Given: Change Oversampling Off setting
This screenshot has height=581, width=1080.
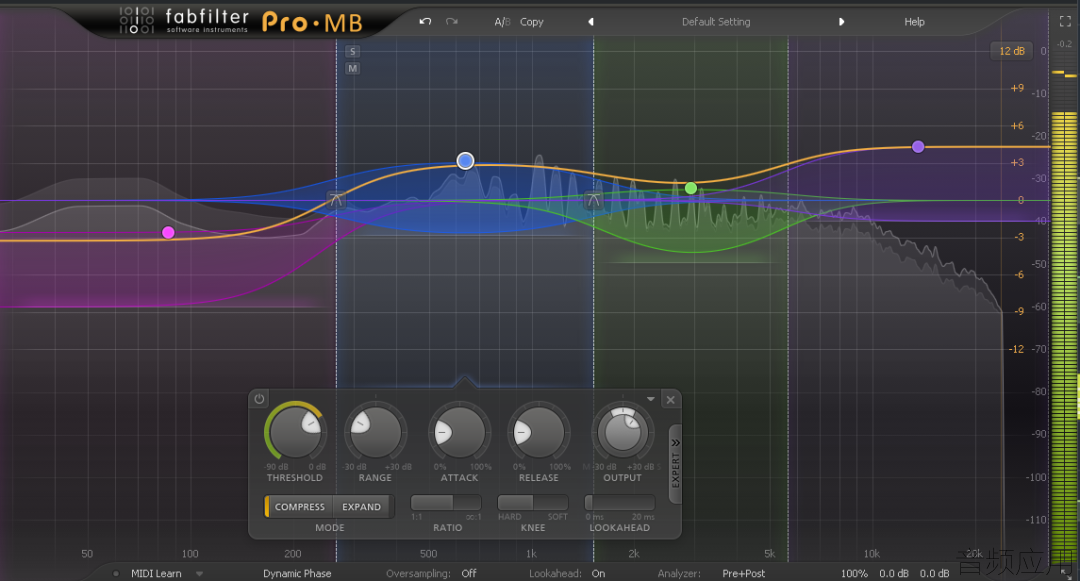Looking at the screenshot, I should (469, 573).
